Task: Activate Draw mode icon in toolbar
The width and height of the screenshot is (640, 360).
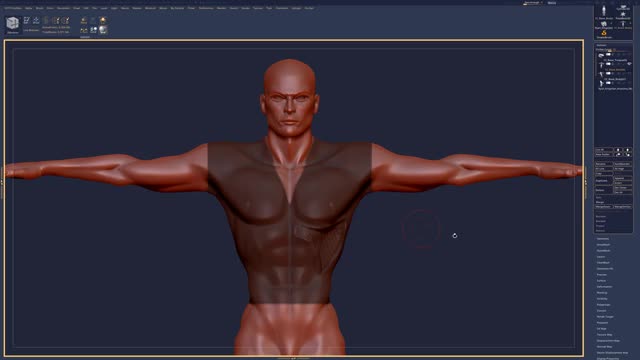Action: coord(36,20)
